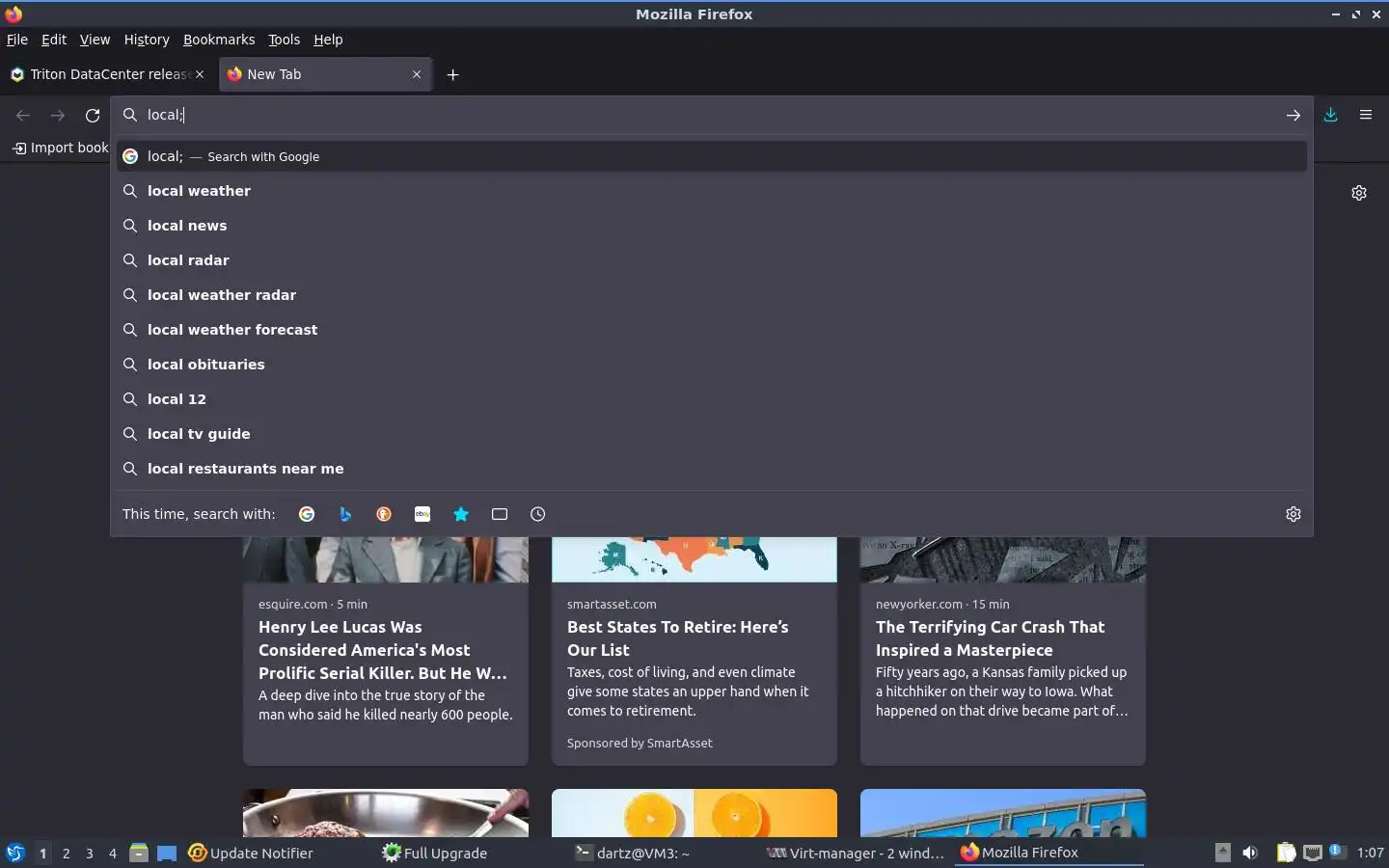Open Best States To Retire article
The height and width of the screenshot is (868, 1389).
[694, 651]
